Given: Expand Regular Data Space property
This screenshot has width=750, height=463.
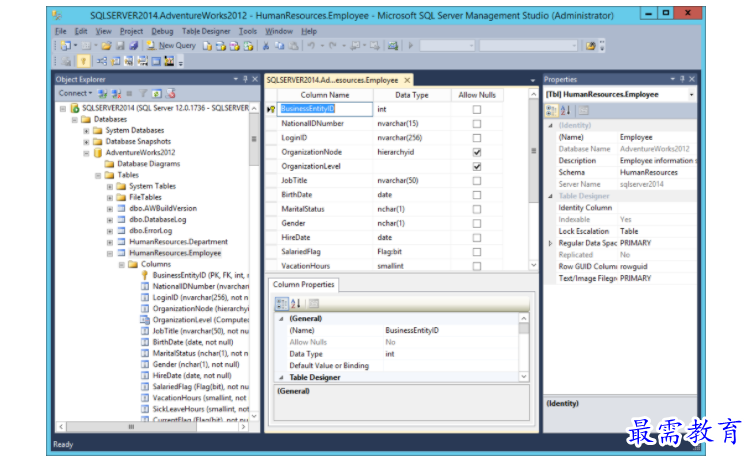Looking at the screenshot, I should pos(551,243).
